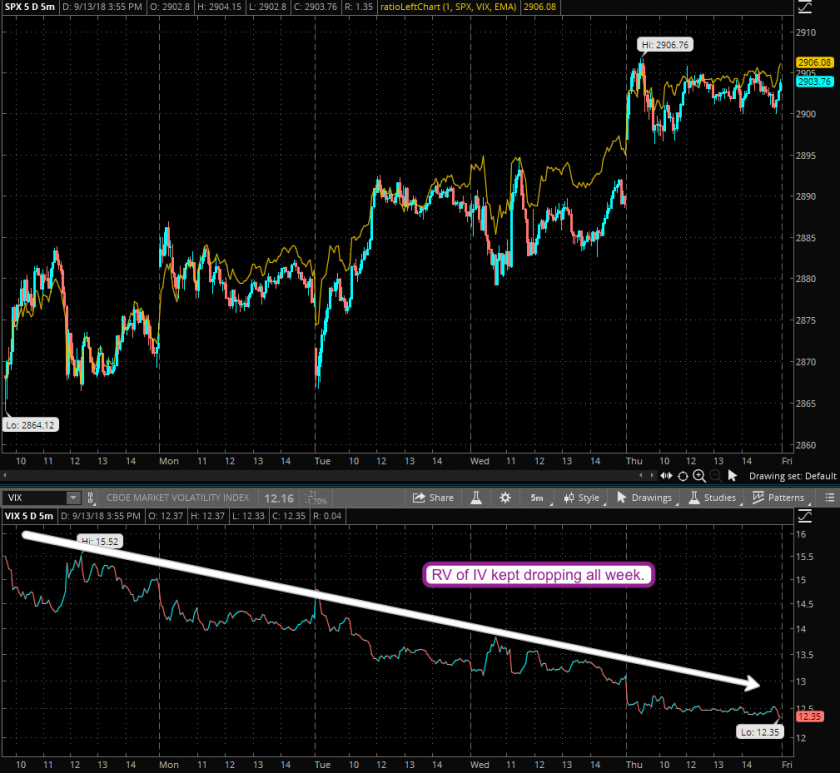
Task: Expand the Studies dropdown
Action: tap(713, 497)
